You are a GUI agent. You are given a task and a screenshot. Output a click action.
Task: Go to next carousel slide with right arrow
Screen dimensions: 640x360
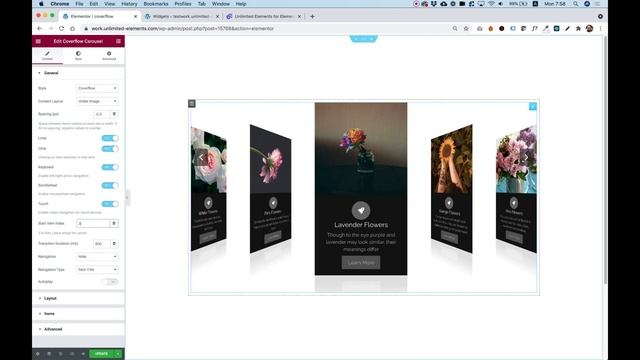click(x=527, y=157)
